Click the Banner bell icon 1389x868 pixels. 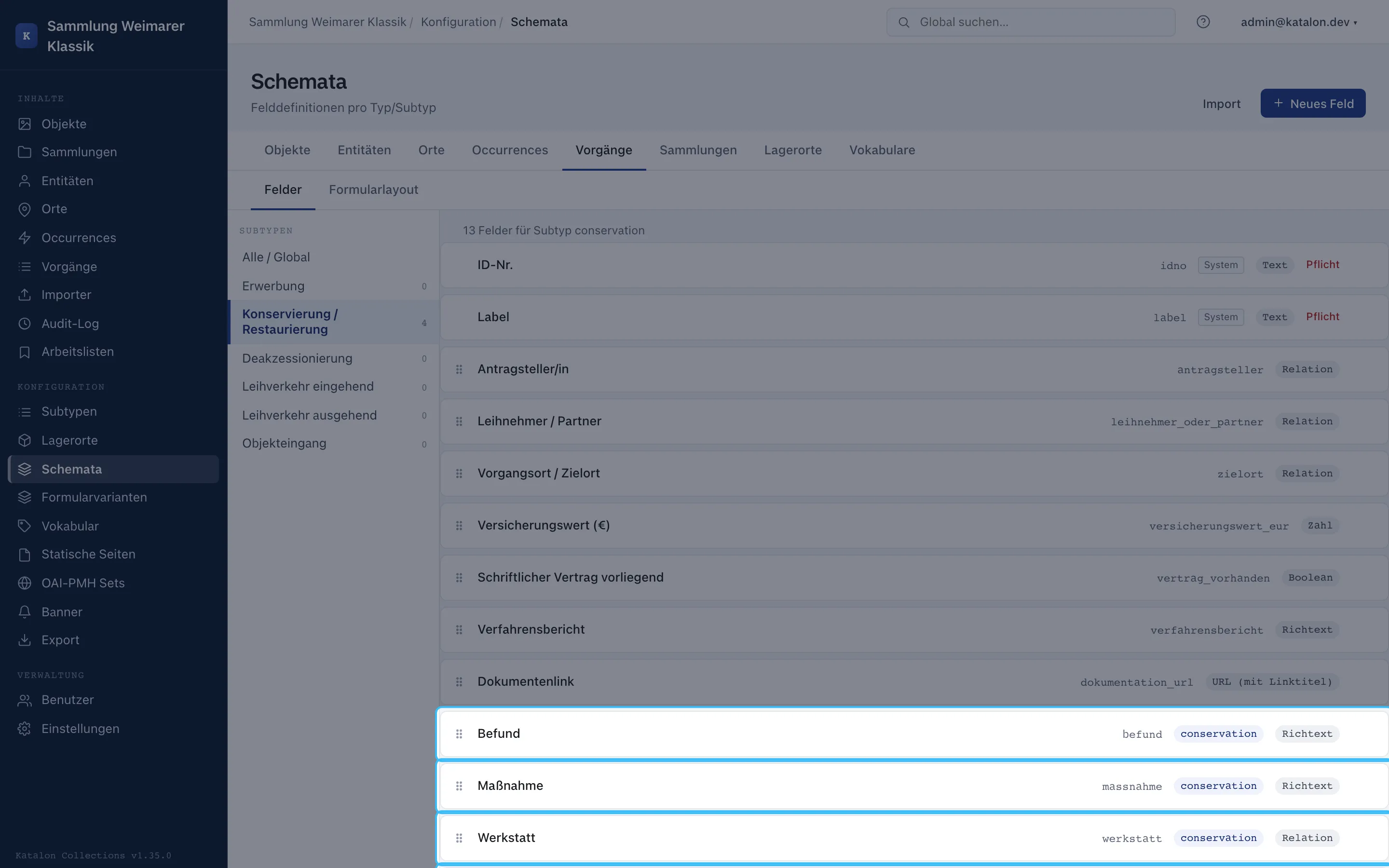[x=24, y=612]
